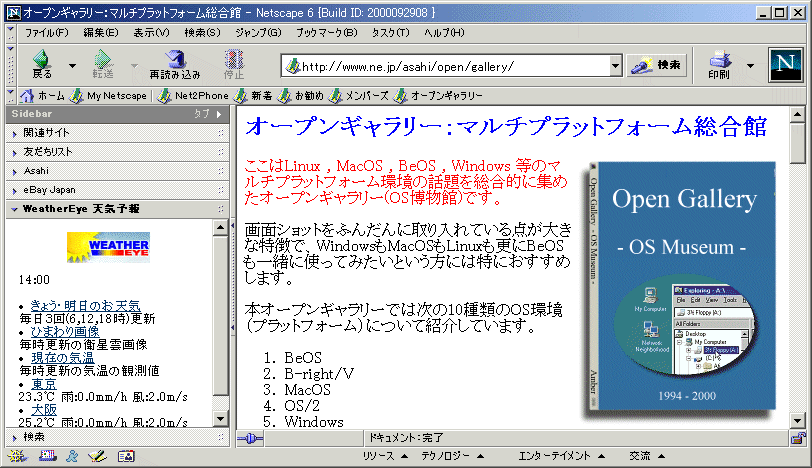
Task: Click the WeatherEye logo banner
Action: (x=108, y=247)
